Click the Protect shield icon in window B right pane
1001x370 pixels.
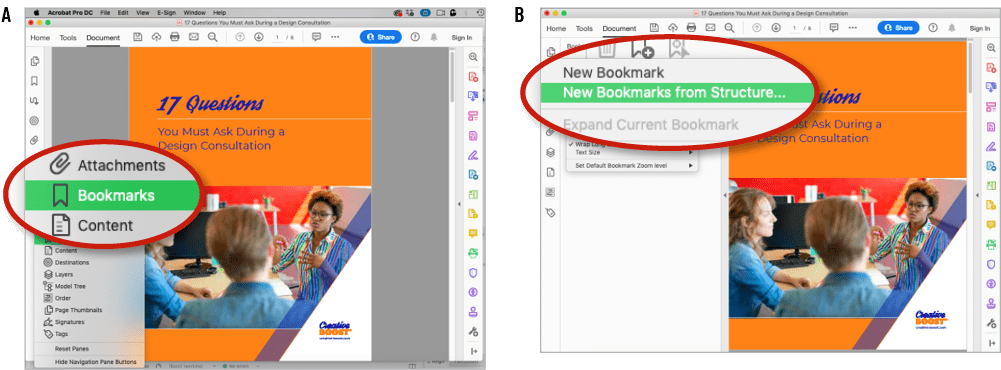[991, 264]
